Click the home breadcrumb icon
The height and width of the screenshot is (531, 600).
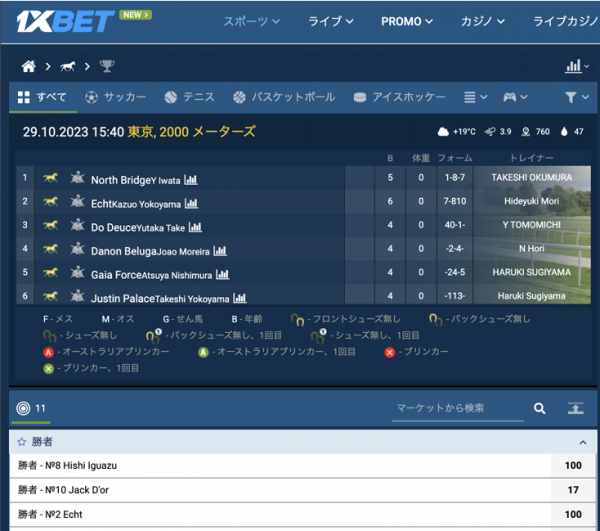point(28,66)
